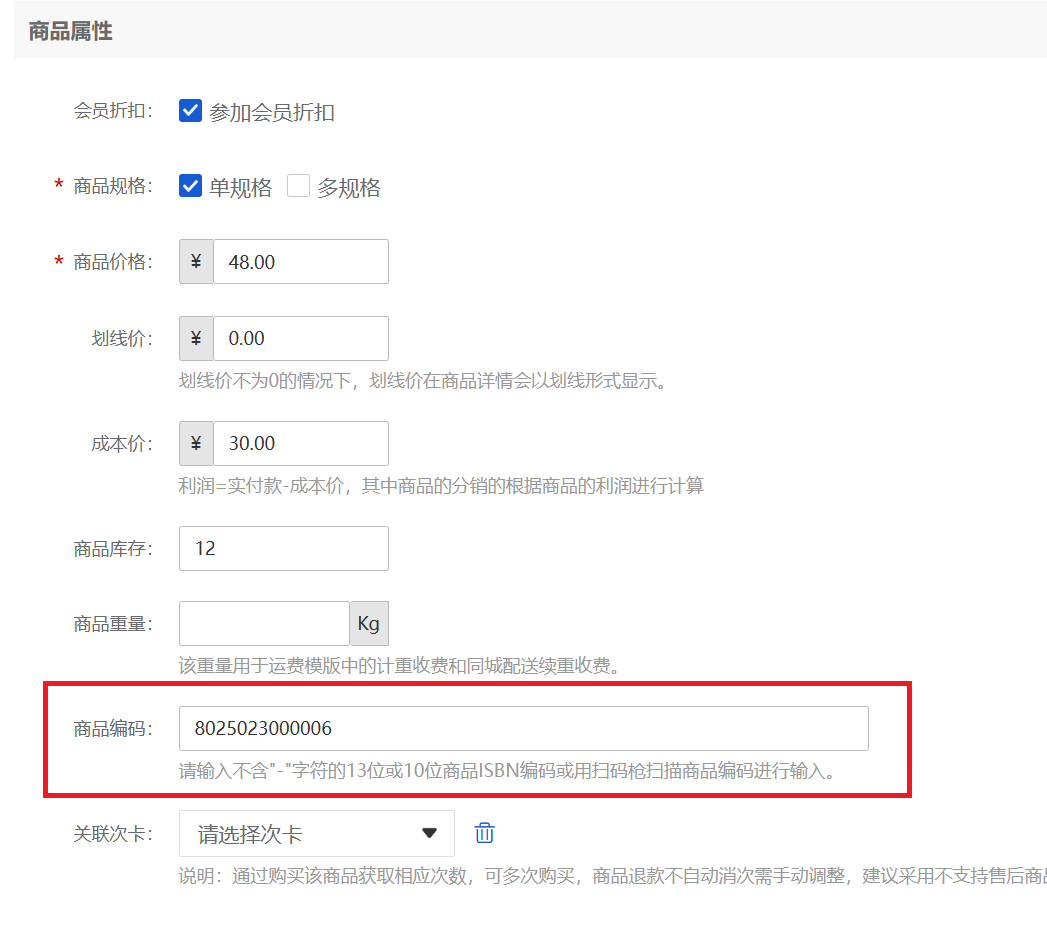Click the ¥ symbol beside 商品价格
The width and height of the screenshot is (1047, 926).
[196, 262]
